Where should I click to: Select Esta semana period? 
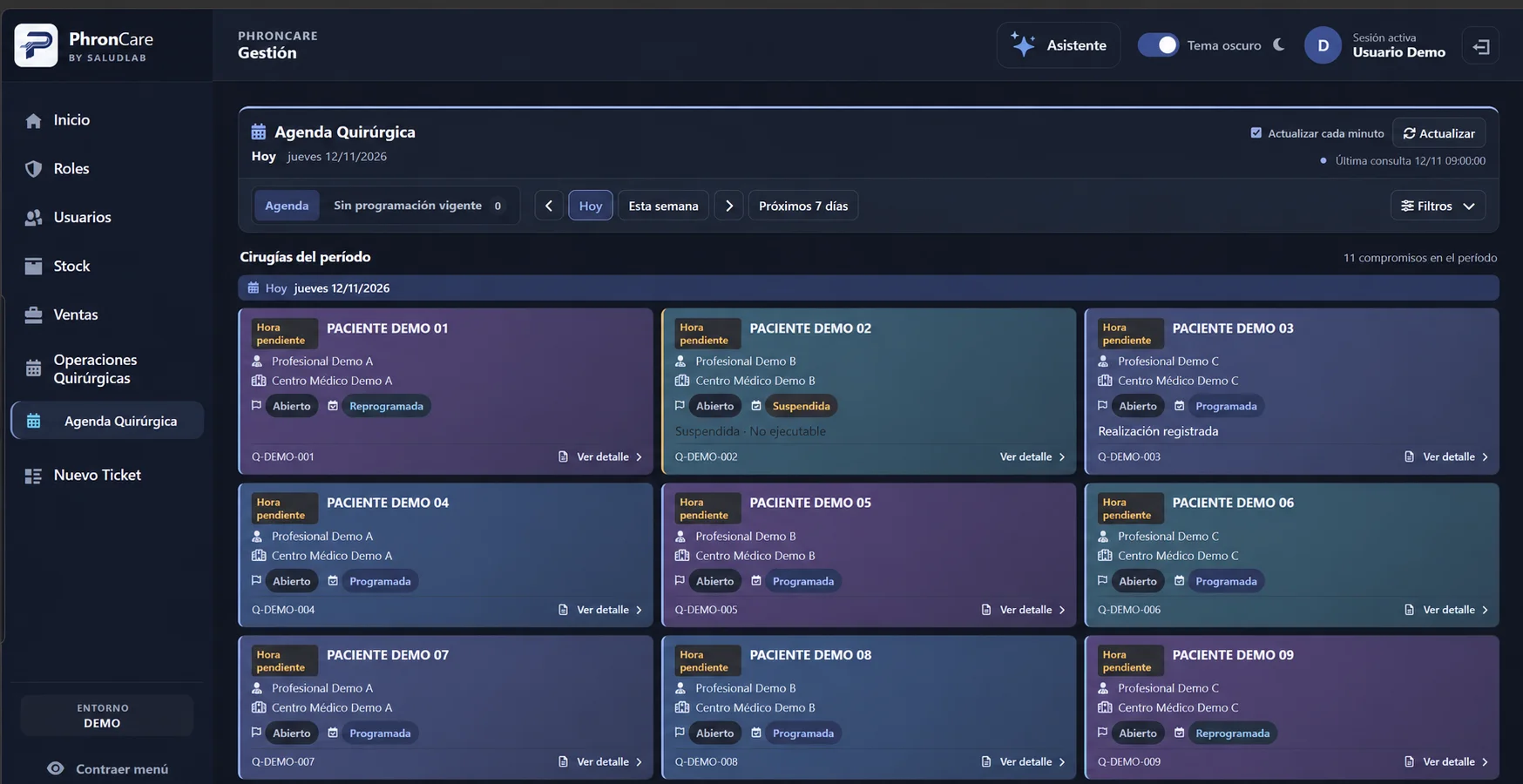click(663, 206)
